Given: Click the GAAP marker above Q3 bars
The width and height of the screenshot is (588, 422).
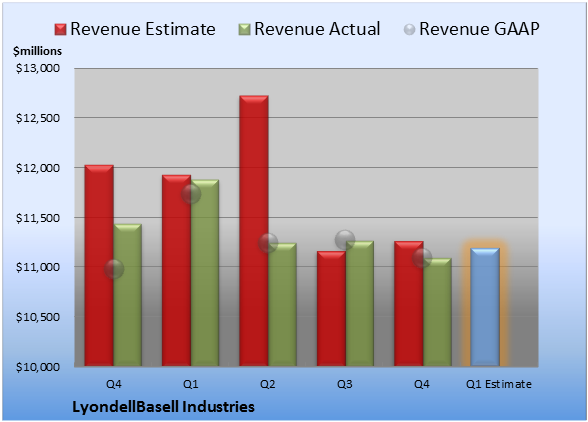Looking at the screenshot, I should tap(345, 240).
